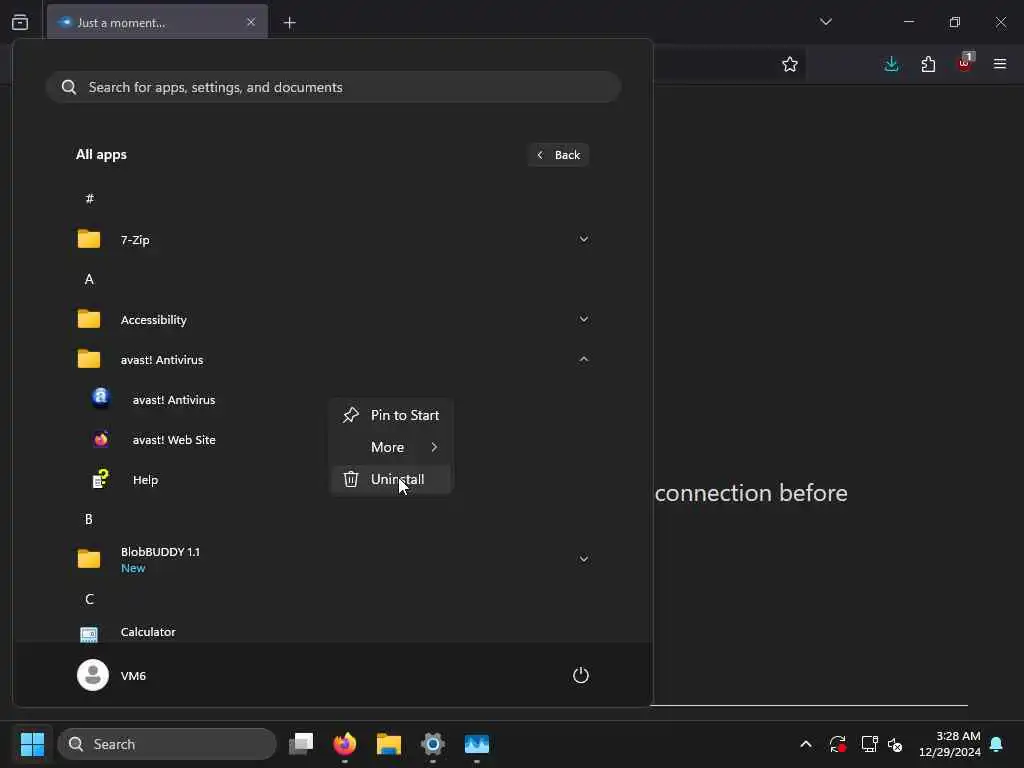Screen dimensions: 1024x768
Task: Show hidden system tray icons
Action: [x=806, y=744]
